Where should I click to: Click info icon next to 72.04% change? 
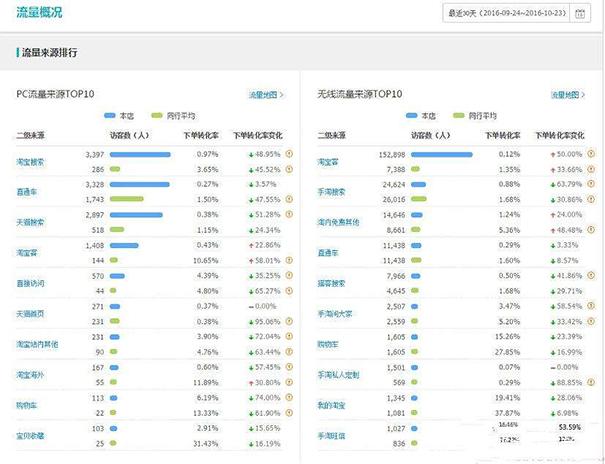coord(289,336)
